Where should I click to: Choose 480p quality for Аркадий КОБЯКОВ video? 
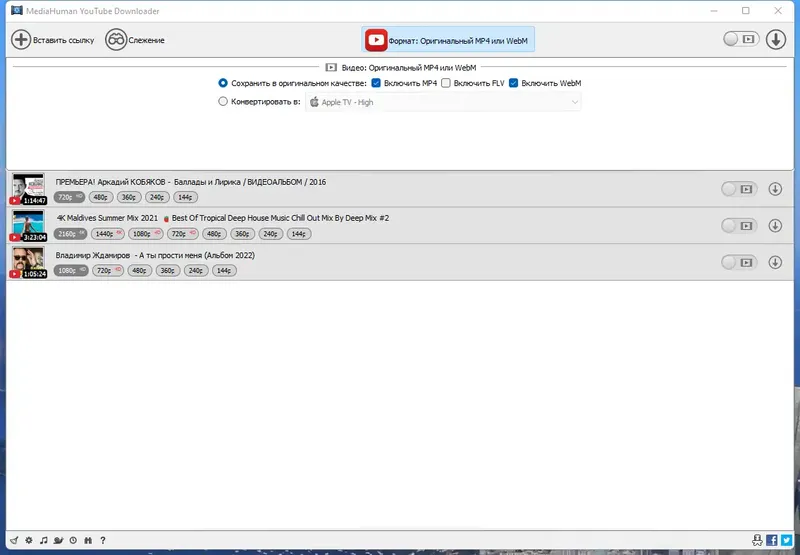(101, 197)
